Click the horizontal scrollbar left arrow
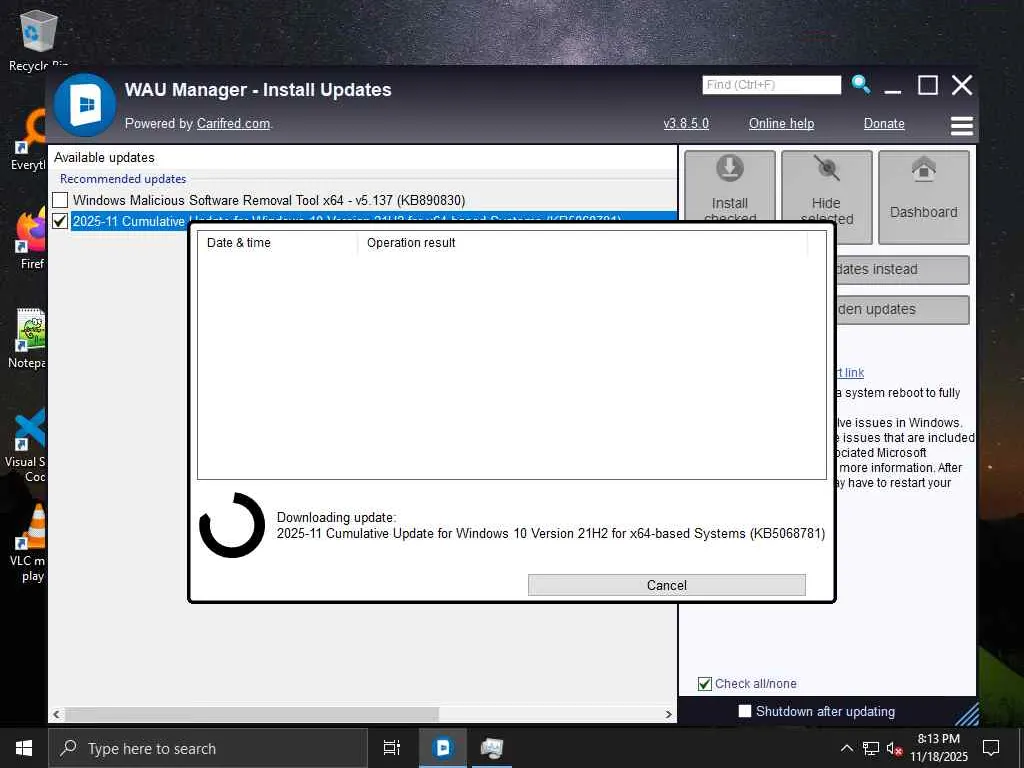This screenshot has height=768, width=1024. [x=57, y=714]
